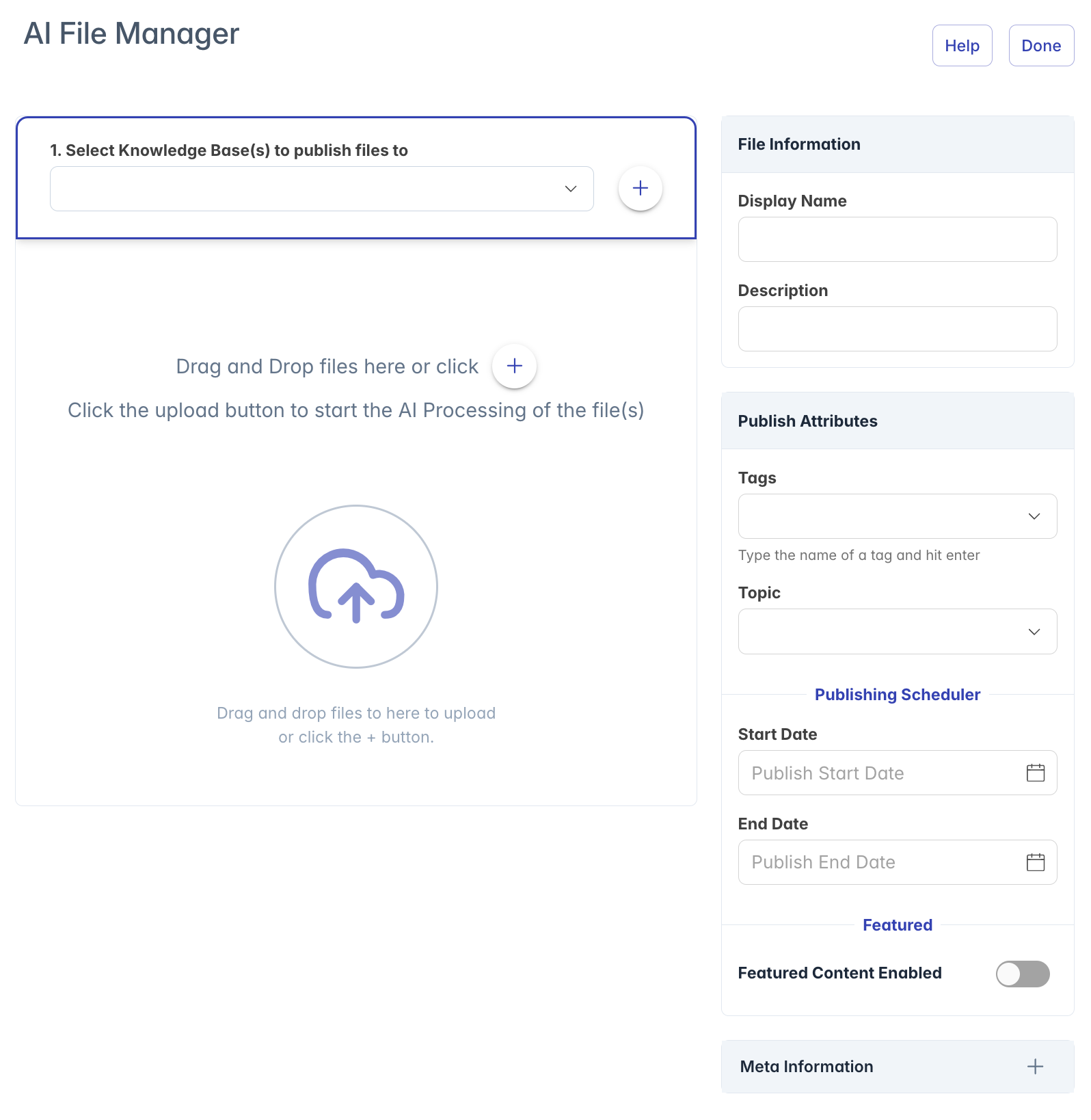Focus the Display Name input field
Screen dimensions: 1091x1120
tap(898, 239)
